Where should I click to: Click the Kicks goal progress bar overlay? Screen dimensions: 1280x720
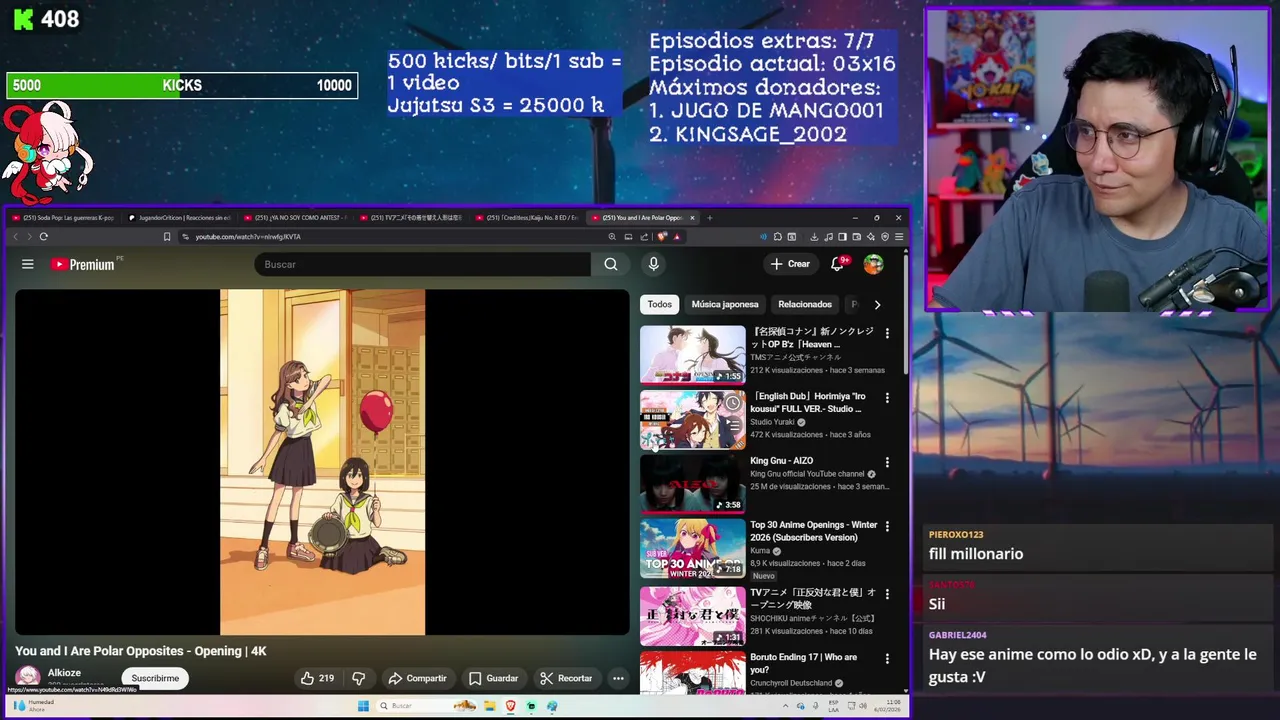[182, 86]
